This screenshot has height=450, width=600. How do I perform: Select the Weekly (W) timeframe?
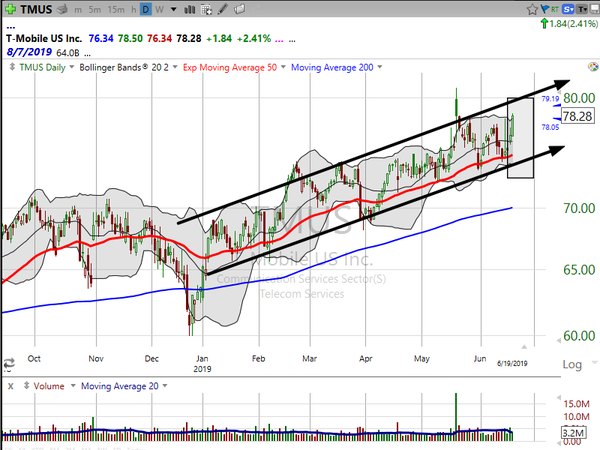pos(160,10)
